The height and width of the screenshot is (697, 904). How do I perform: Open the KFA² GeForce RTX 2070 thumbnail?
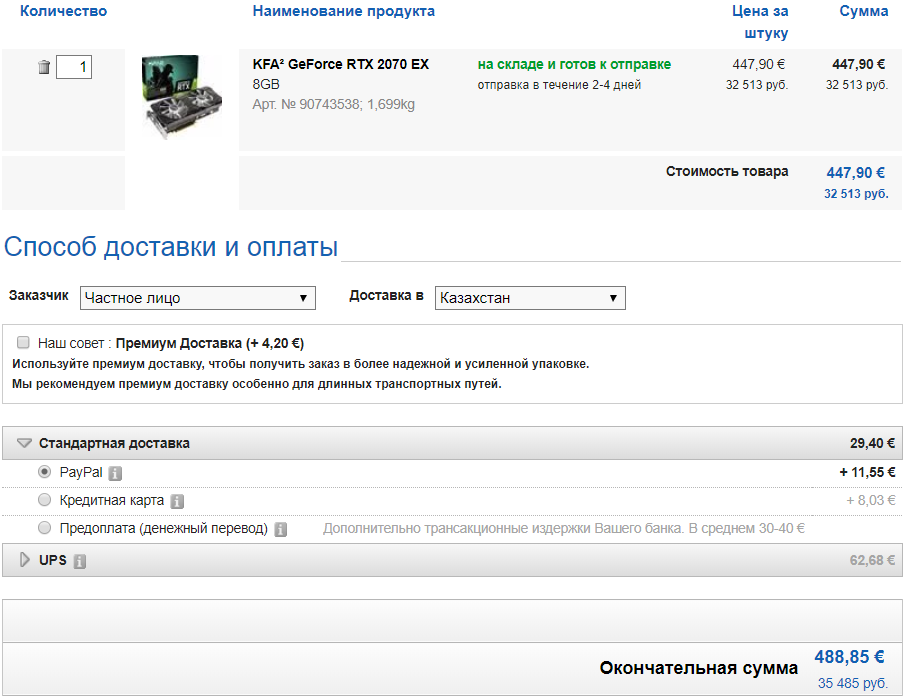pos(182,97)
